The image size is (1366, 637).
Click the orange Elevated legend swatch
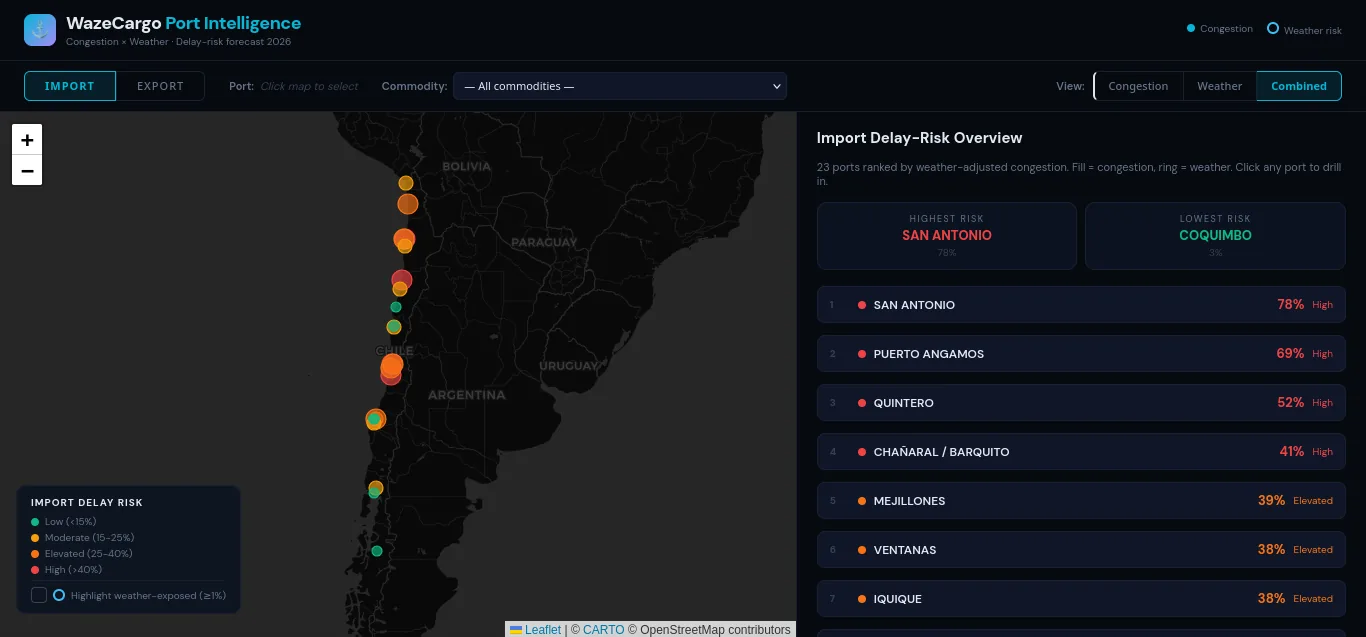click(x=35, y=554)
